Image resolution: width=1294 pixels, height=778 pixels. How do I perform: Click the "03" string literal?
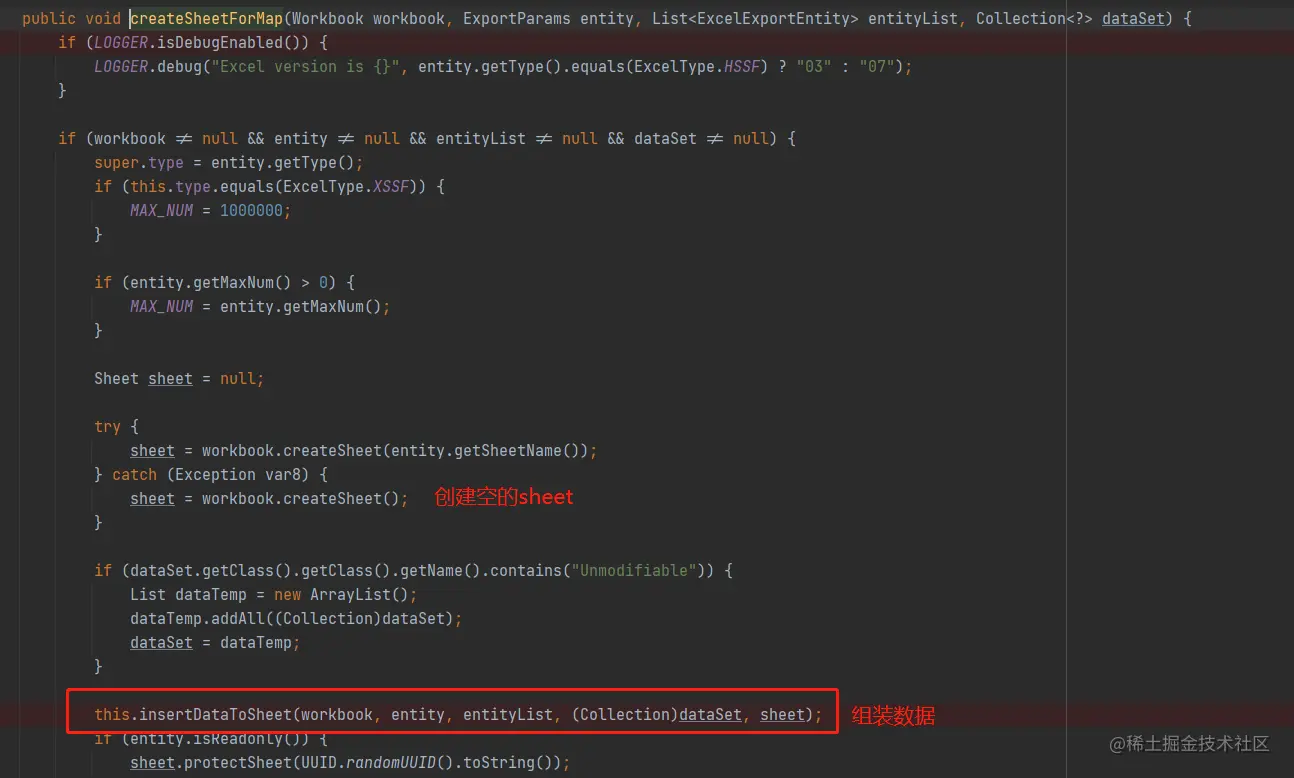(x=814, y=66)
